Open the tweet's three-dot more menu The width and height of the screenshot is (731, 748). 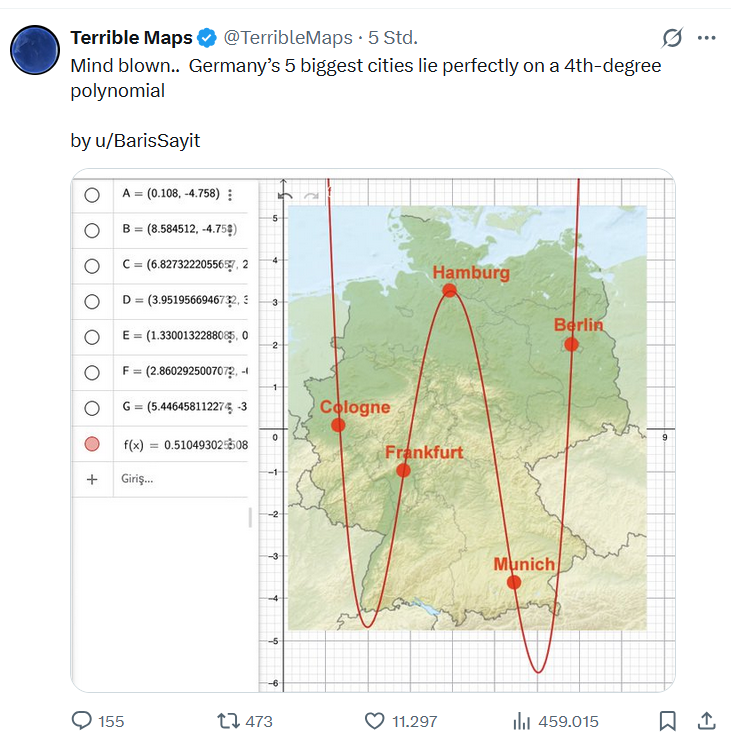pos(706,39)
